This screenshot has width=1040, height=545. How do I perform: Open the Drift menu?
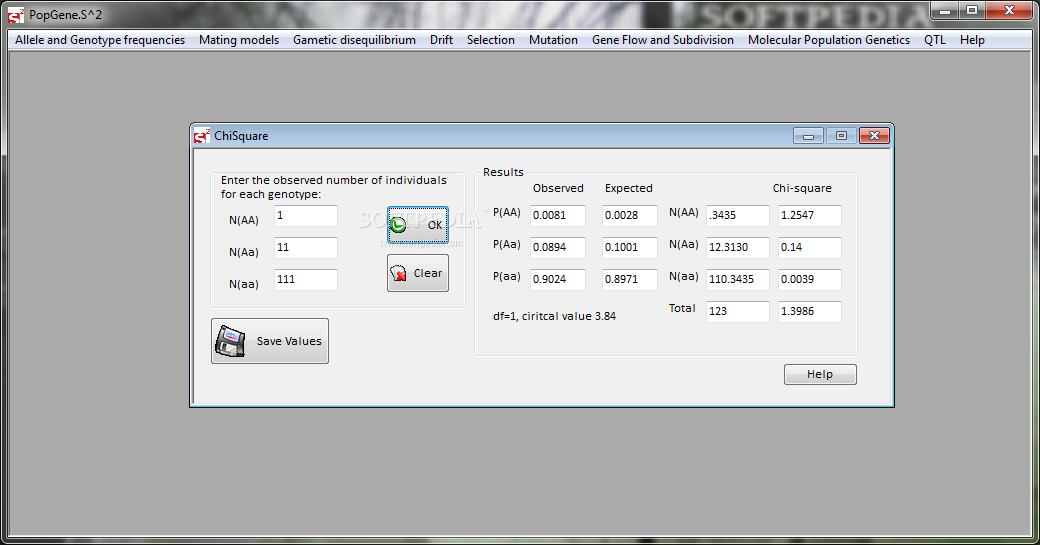point(441,40)
